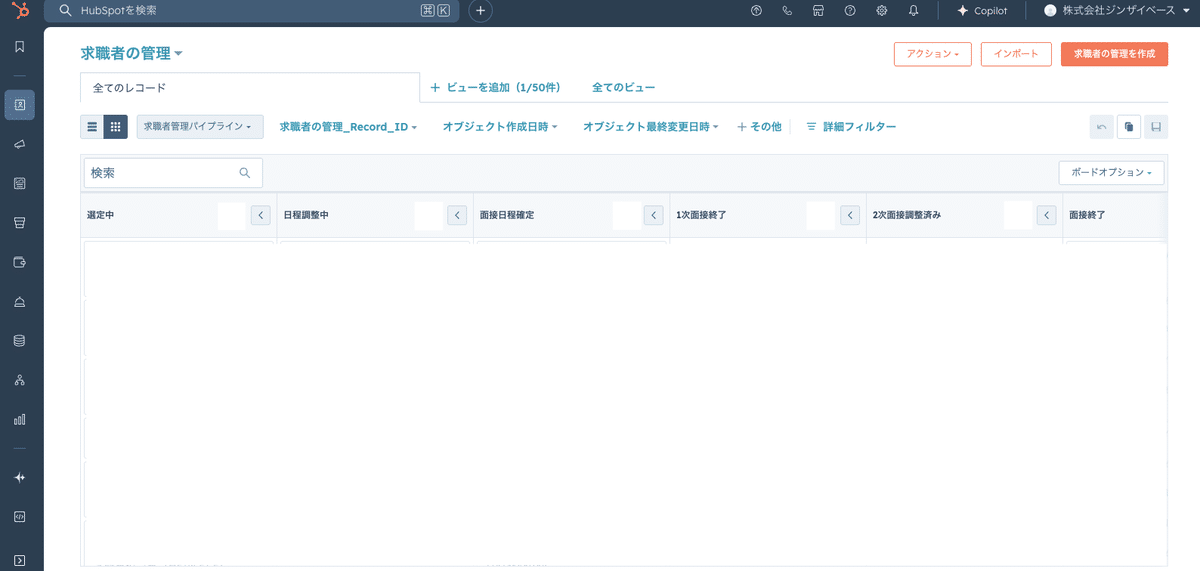The height and width of the screenshot is (571, 1200).
Task: Open the ボードオプション dropdown
Action: 1111,173
